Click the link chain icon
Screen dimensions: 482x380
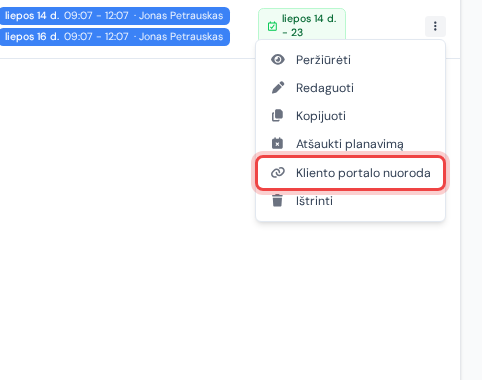pyautogui.click(x=278, y=173)
